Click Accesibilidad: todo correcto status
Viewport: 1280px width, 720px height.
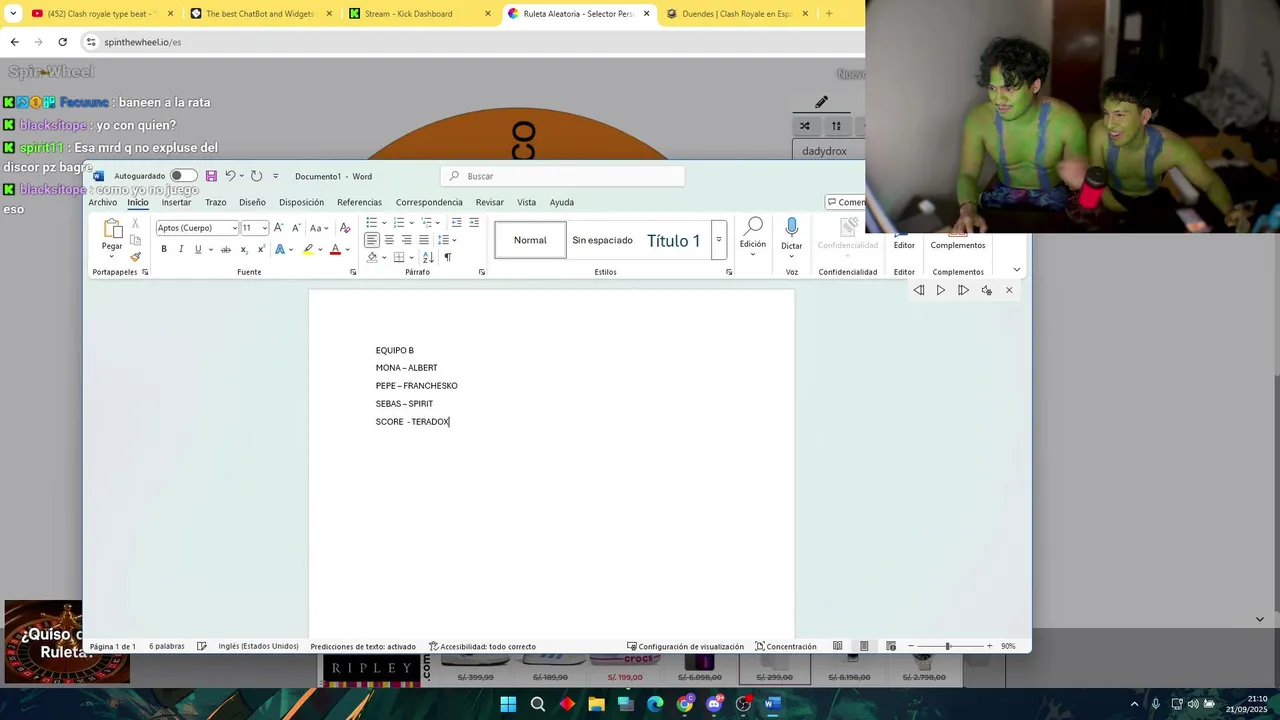point(482,646)
